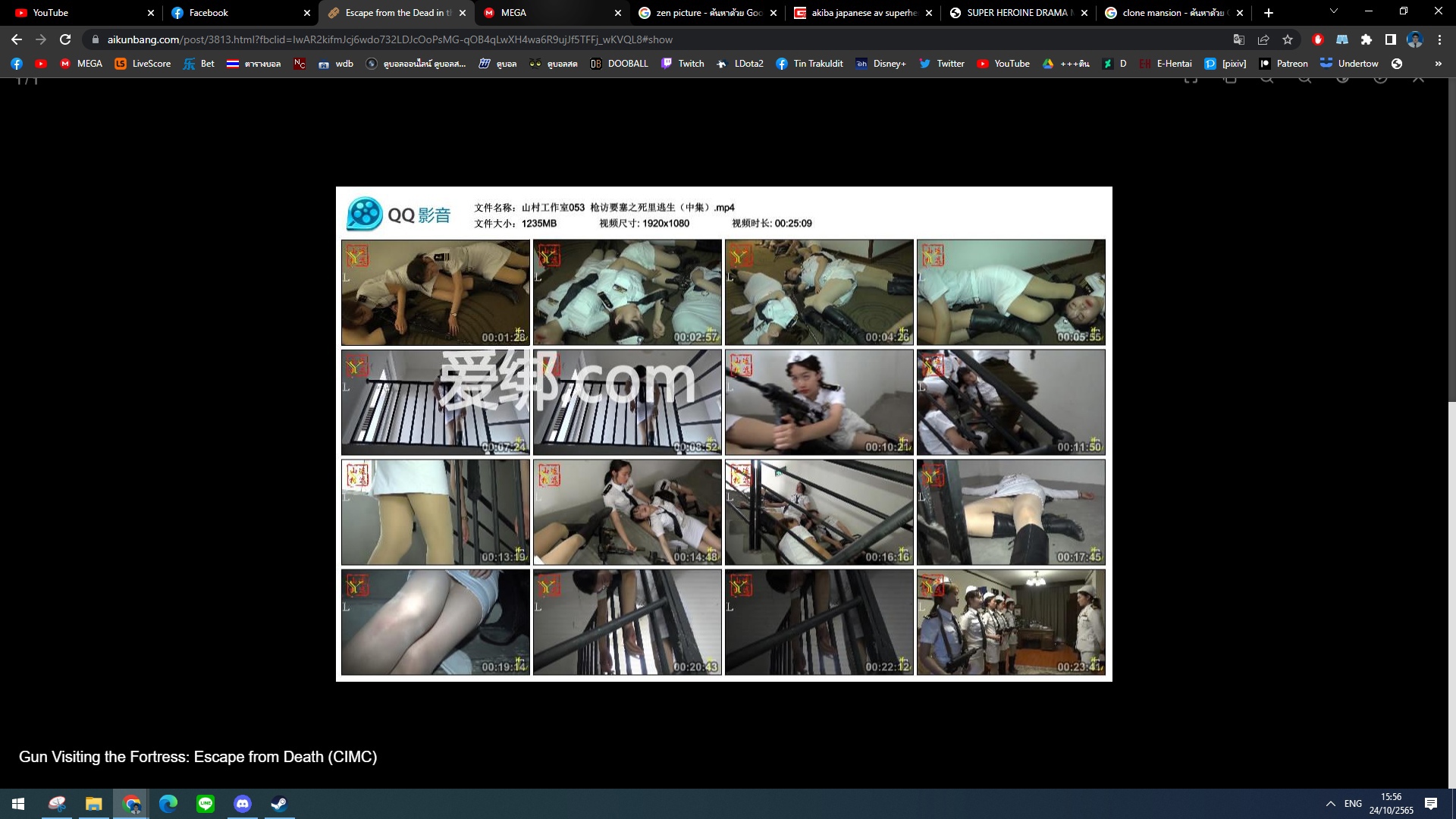Open the Chrome three-dot menu
Screen dimensions: 1456x819
point(1440,39)
